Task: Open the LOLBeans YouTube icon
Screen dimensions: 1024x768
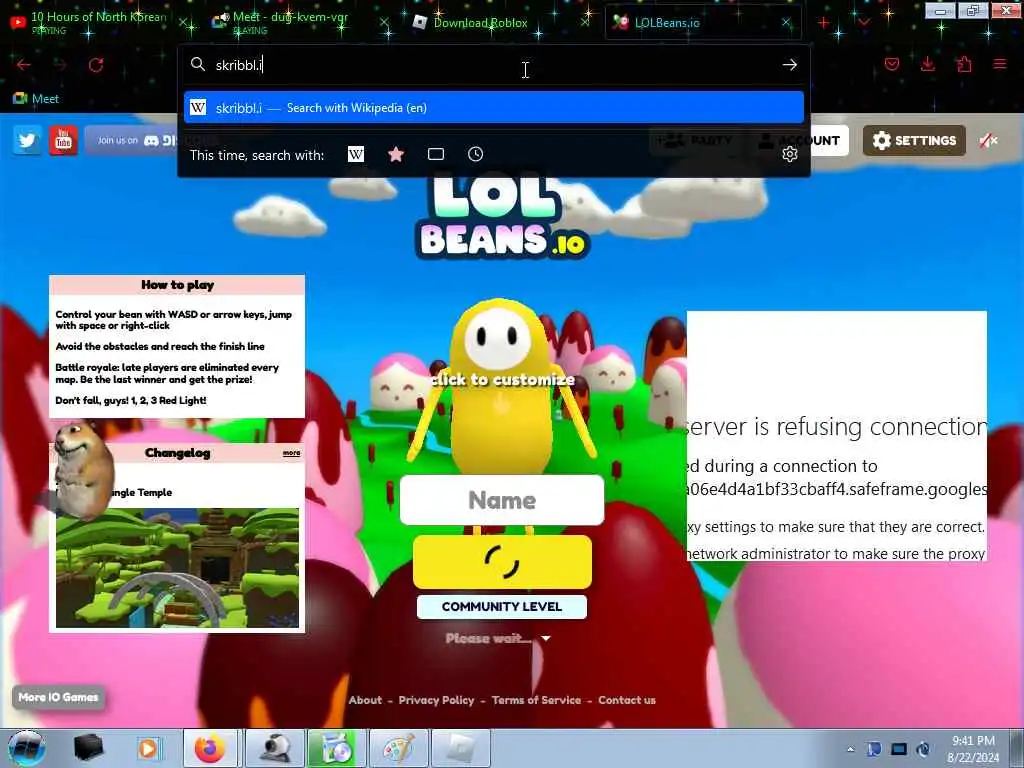Action: point(63,140)
